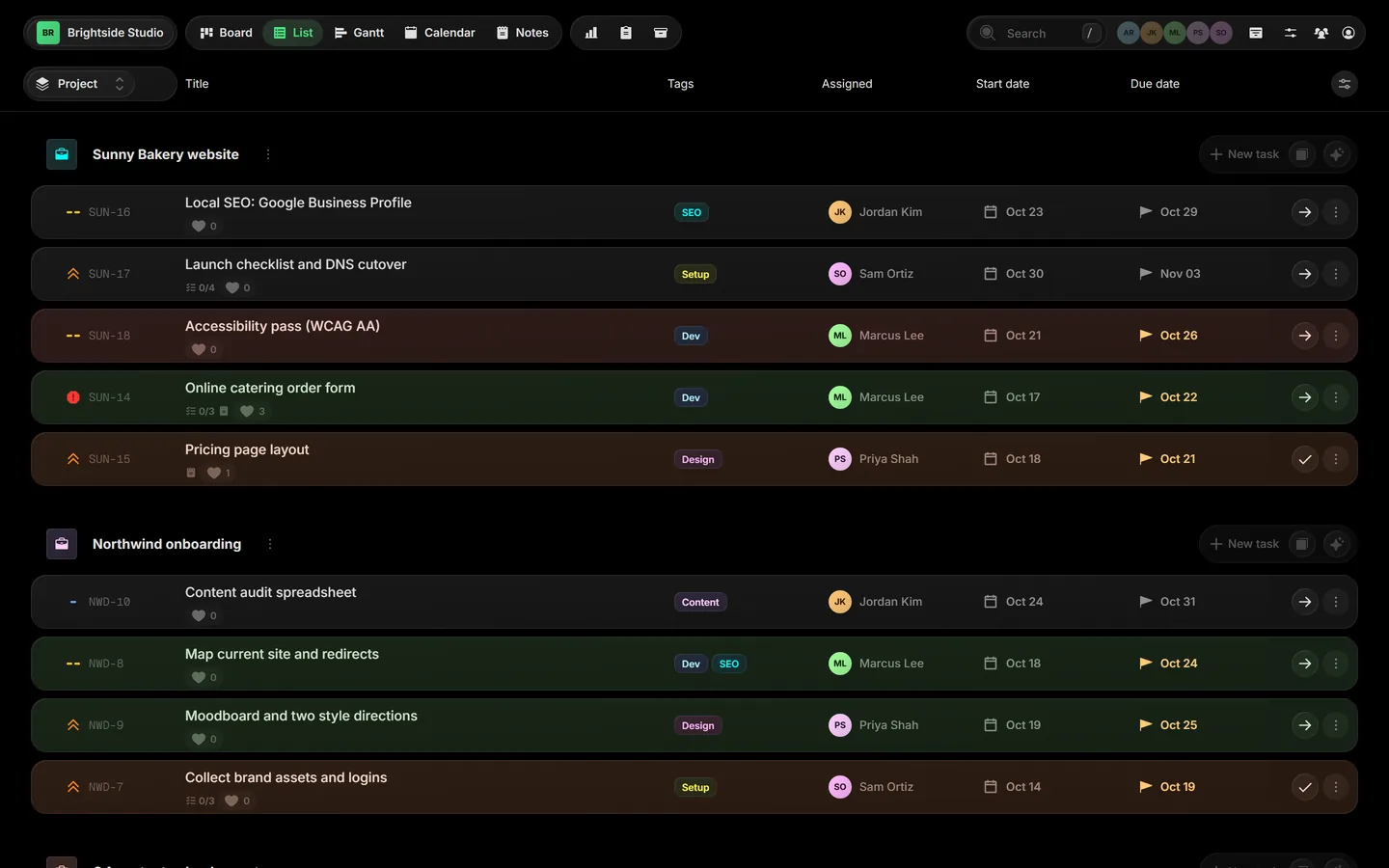Open Brightside Studio workspace menu
The image size is (1389, 868).
[100, 33]
